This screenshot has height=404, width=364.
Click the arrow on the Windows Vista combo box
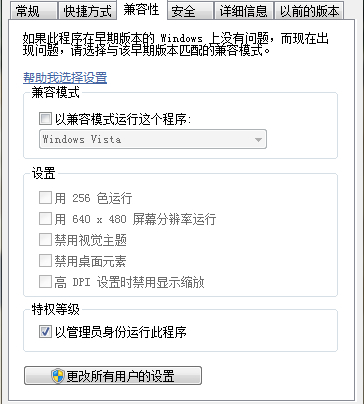pyautogui.click(x=258, y=140)
